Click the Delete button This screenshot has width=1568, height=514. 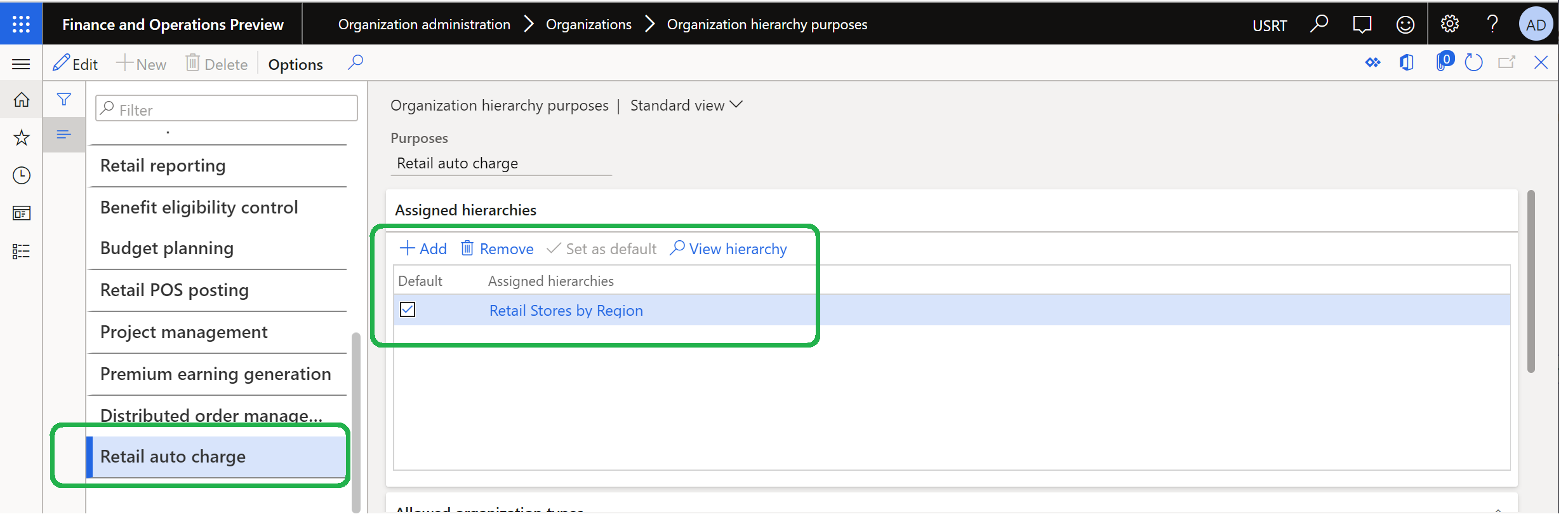216,64
